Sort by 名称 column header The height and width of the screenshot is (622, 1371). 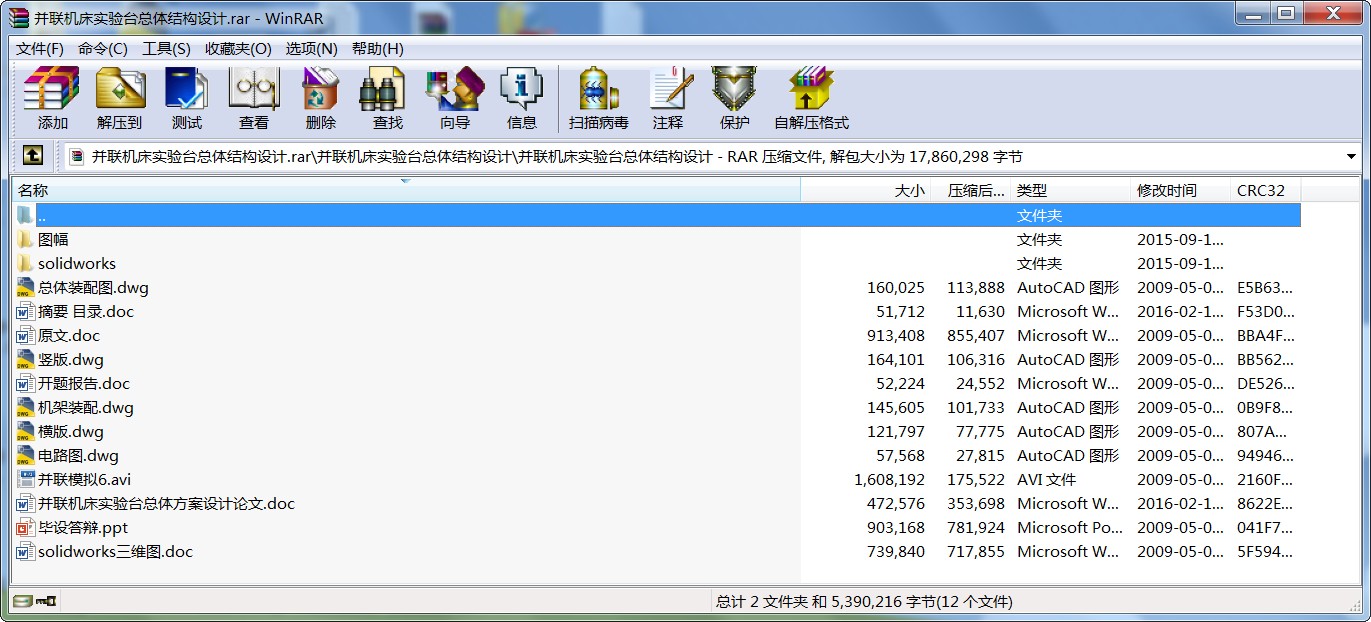406,190
